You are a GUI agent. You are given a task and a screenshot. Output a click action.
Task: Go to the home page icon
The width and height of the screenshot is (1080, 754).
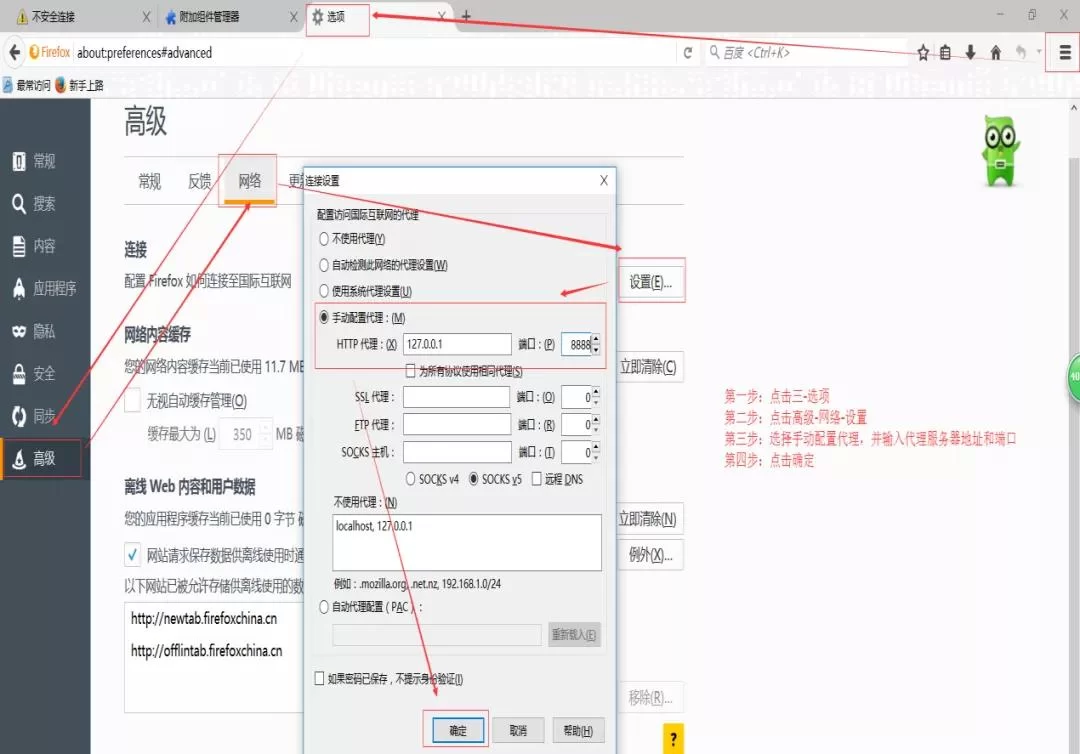tap(995, 53)
